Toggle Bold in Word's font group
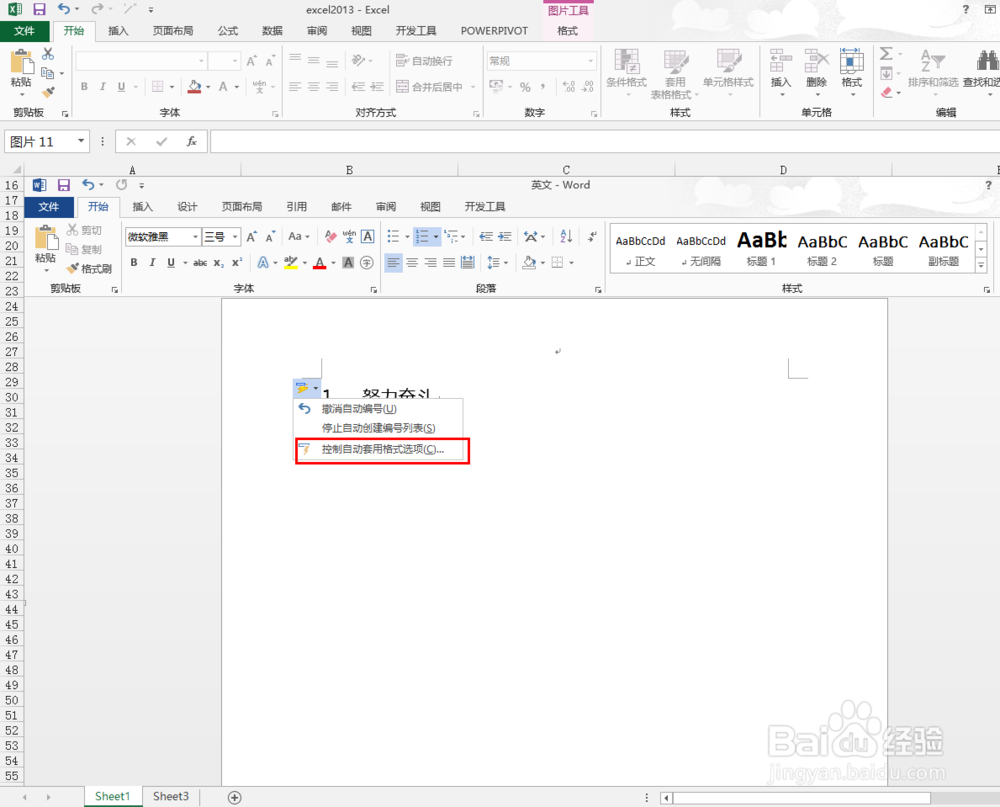 pyautogui.click(x=134, y=262)
